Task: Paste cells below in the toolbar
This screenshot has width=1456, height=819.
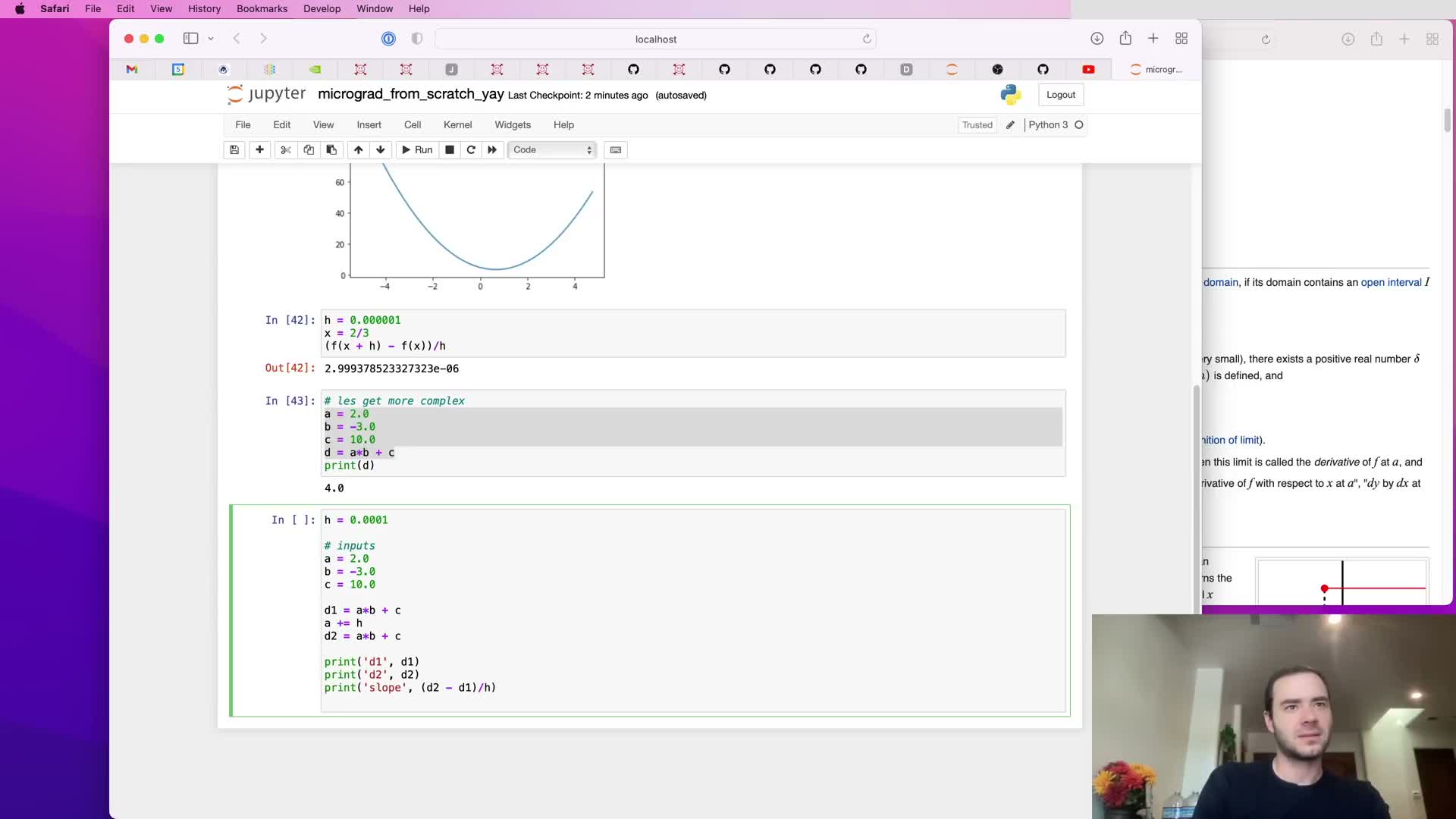Action: [x=331, y=150]
